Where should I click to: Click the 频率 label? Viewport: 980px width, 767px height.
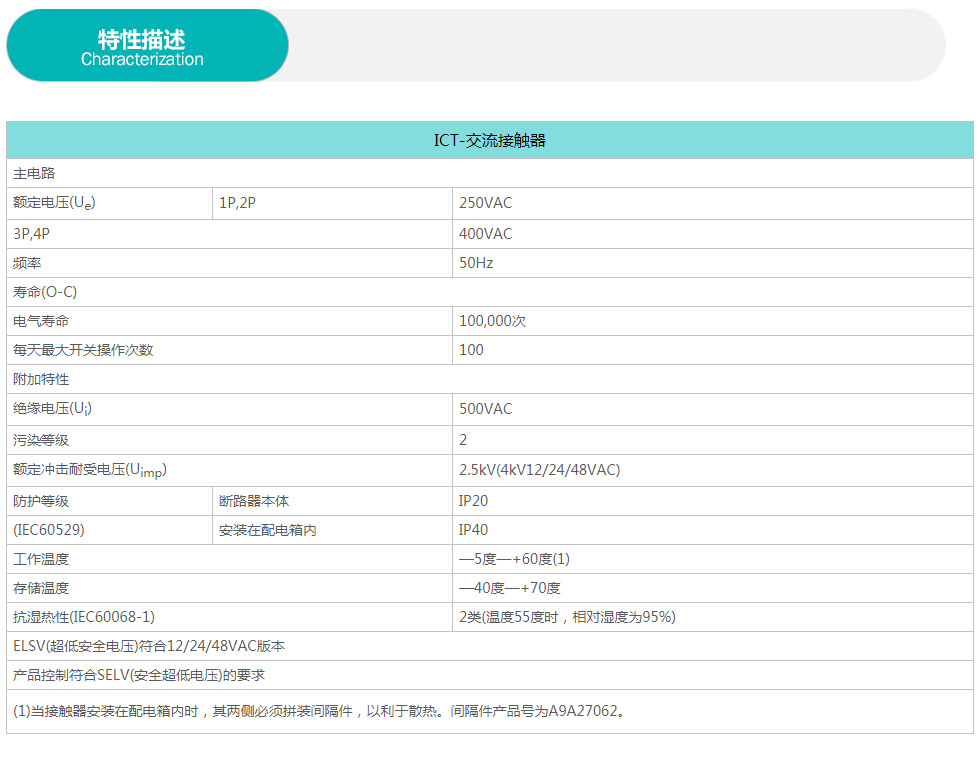(x=27, y=263)
